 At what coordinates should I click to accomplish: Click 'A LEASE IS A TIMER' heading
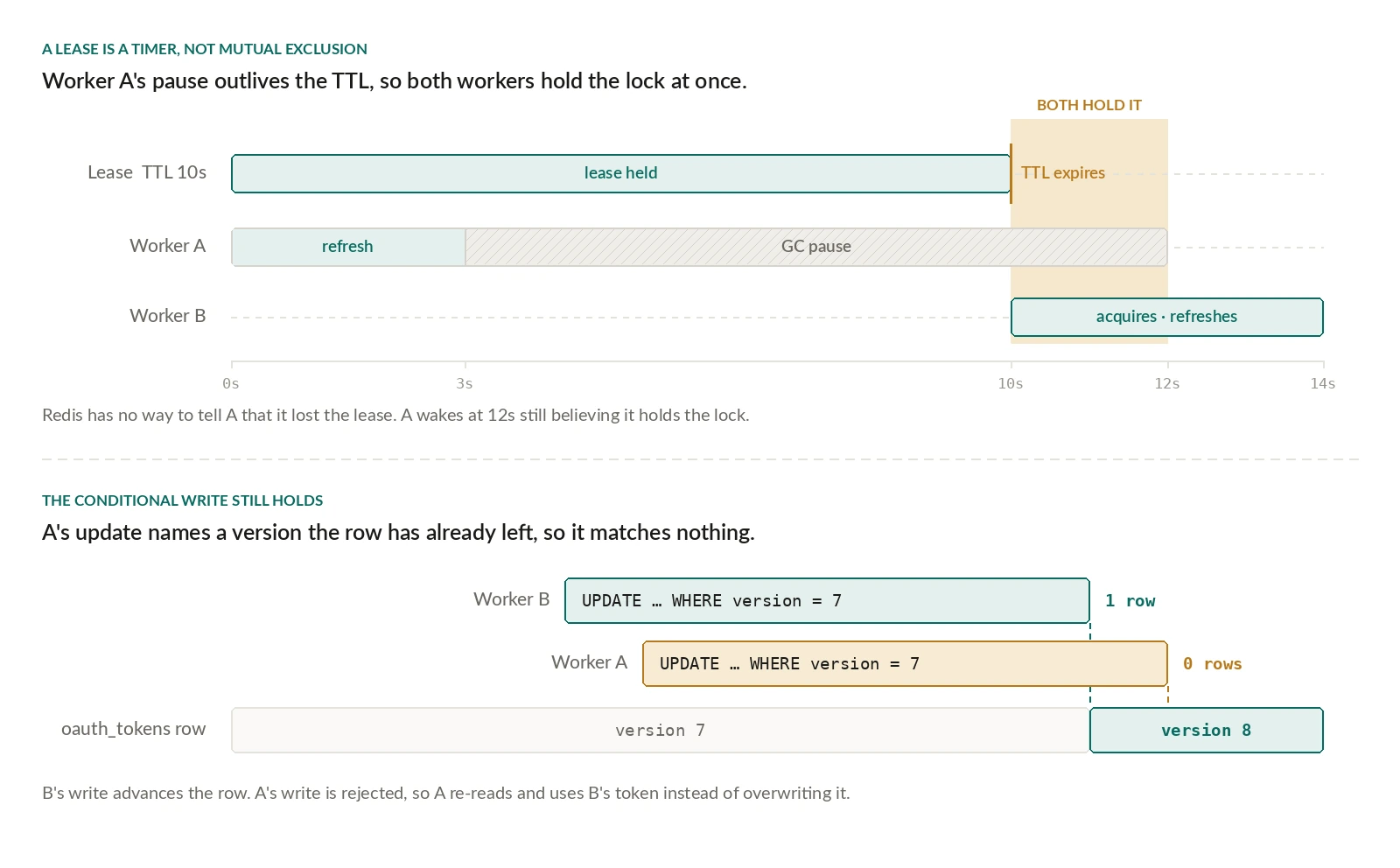[x=205, y=49]
